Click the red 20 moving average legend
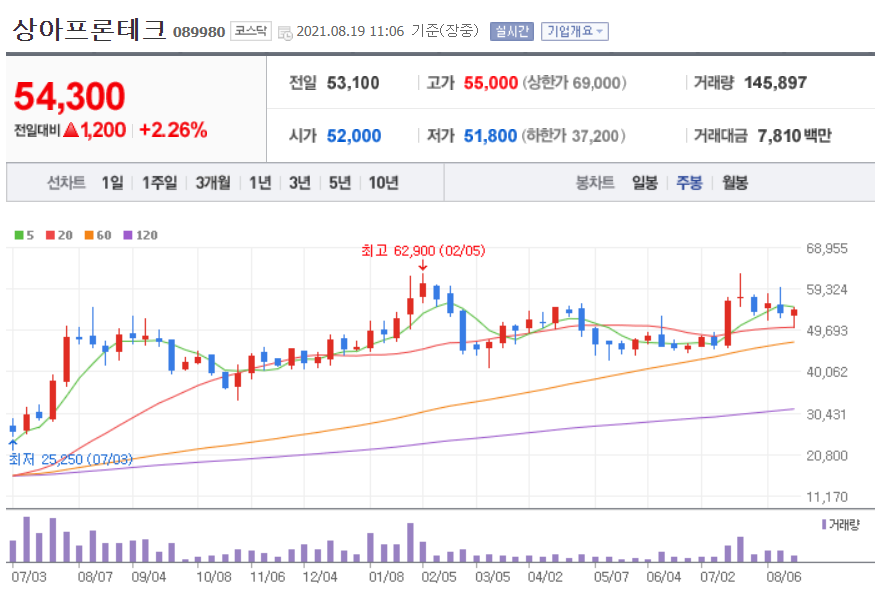875x590 pixels. point(59,235)
